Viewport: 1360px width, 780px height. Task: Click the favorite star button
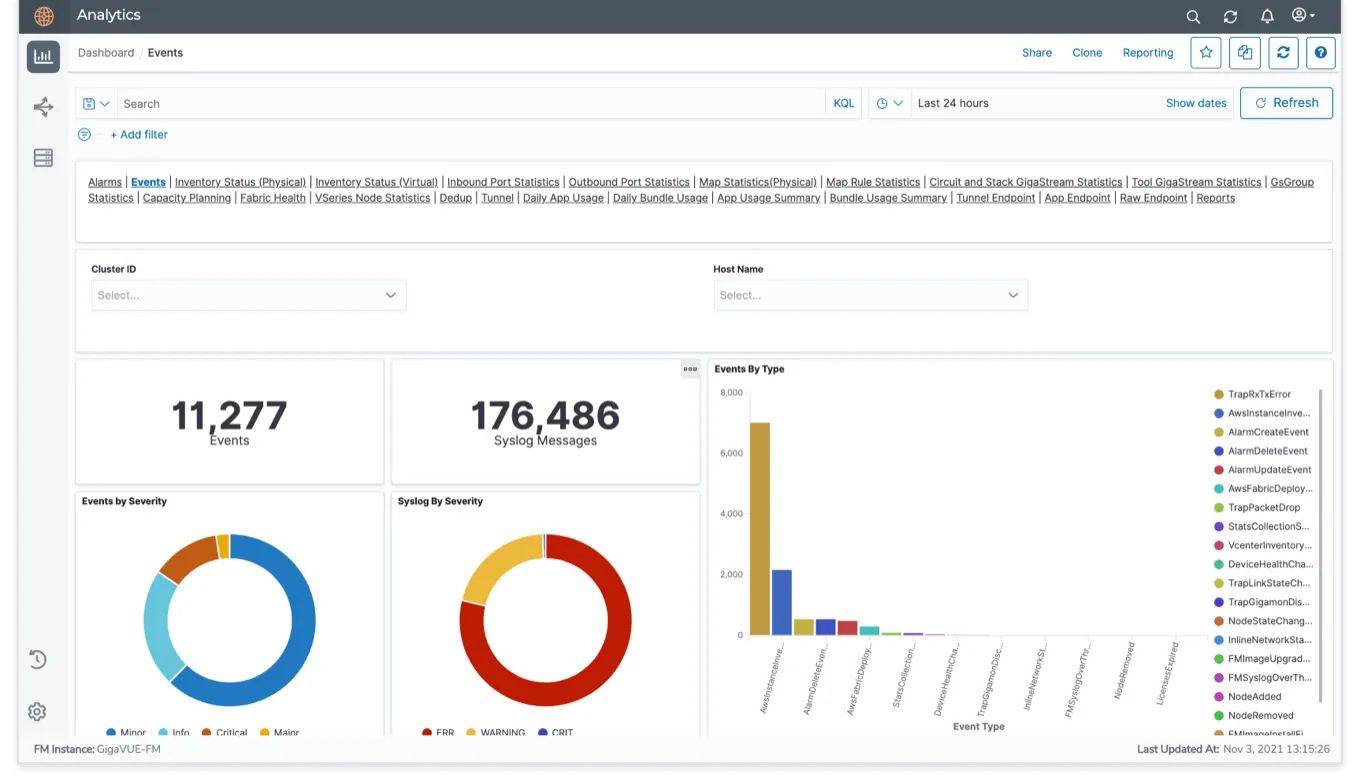(x=1206, y=53)
